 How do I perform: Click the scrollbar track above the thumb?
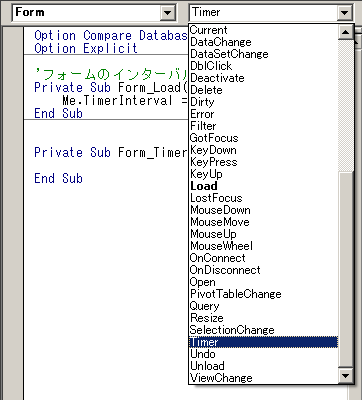tap(346, 106)
